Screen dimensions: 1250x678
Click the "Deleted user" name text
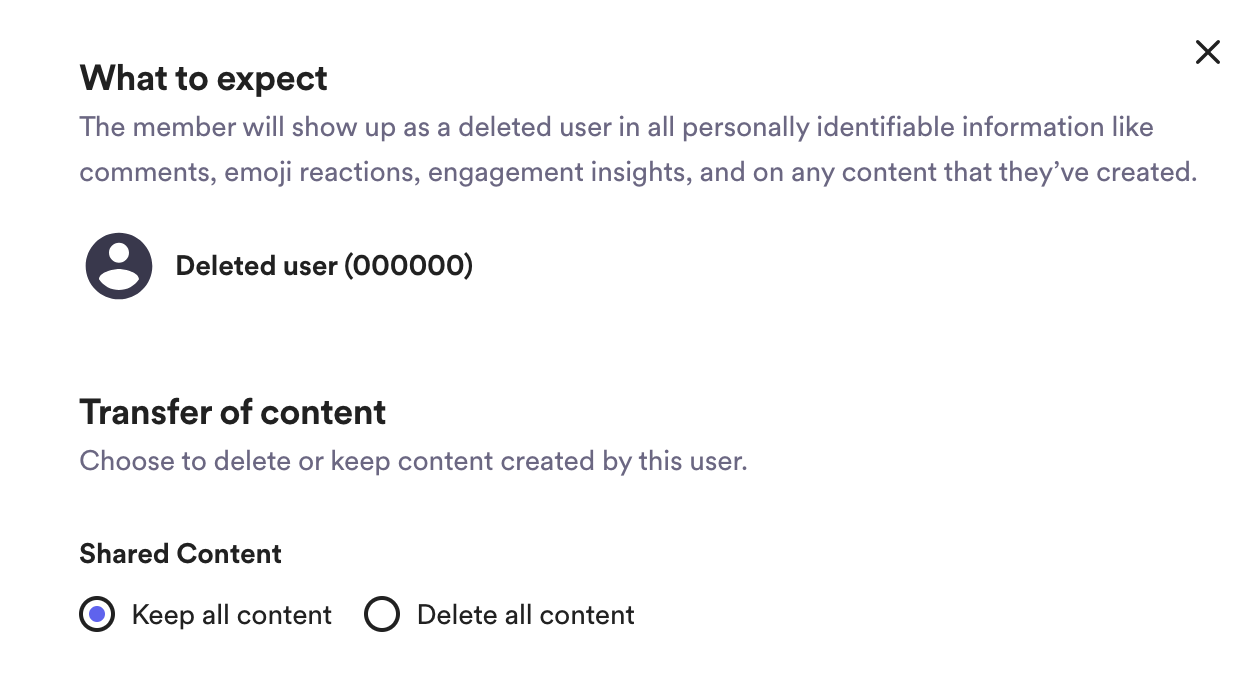pyautogui.click(x=256, y=266)
